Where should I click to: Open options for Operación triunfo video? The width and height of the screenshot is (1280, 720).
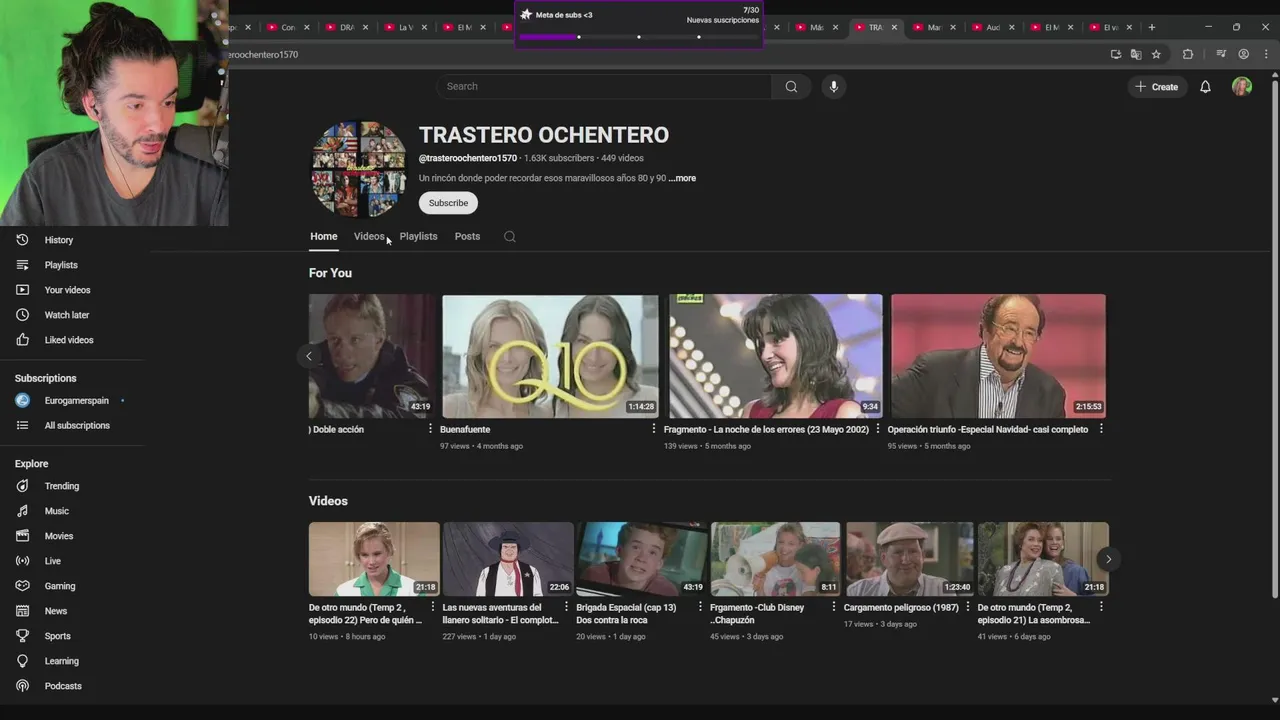click(x=1101, y=429)
